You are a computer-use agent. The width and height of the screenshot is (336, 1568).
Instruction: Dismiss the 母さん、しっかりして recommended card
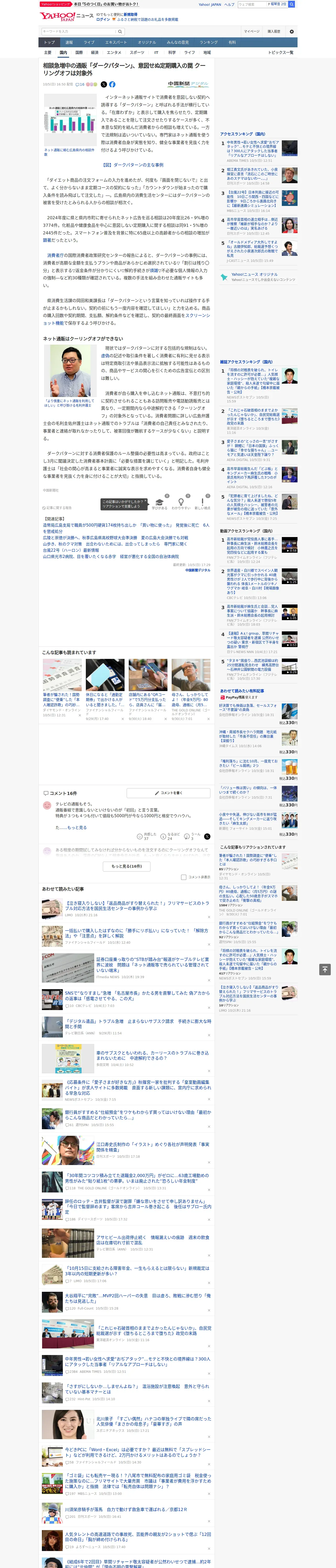(209, 719)
